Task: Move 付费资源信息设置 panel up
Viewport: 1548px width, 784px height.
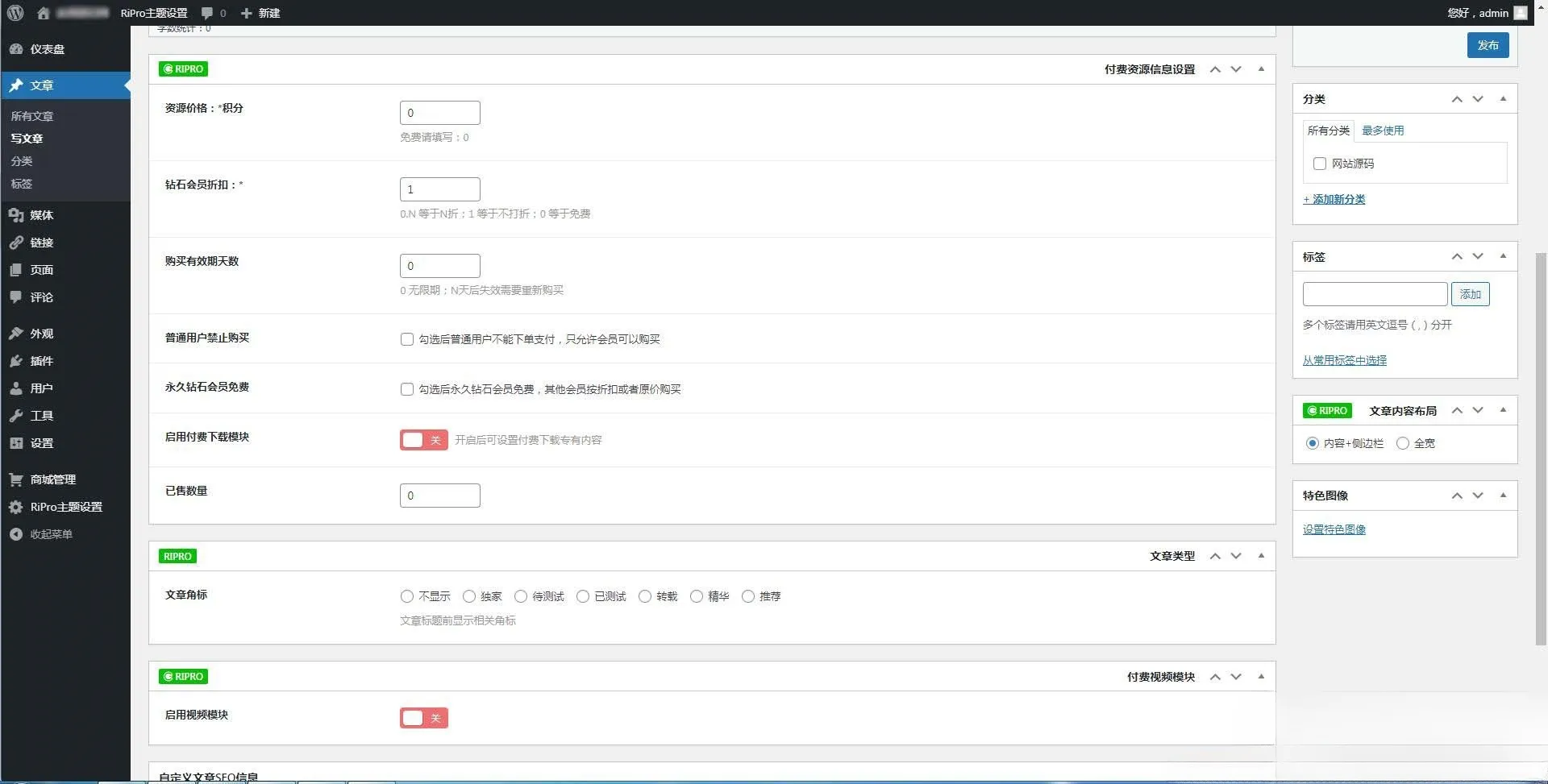Action: [1215, 69]
